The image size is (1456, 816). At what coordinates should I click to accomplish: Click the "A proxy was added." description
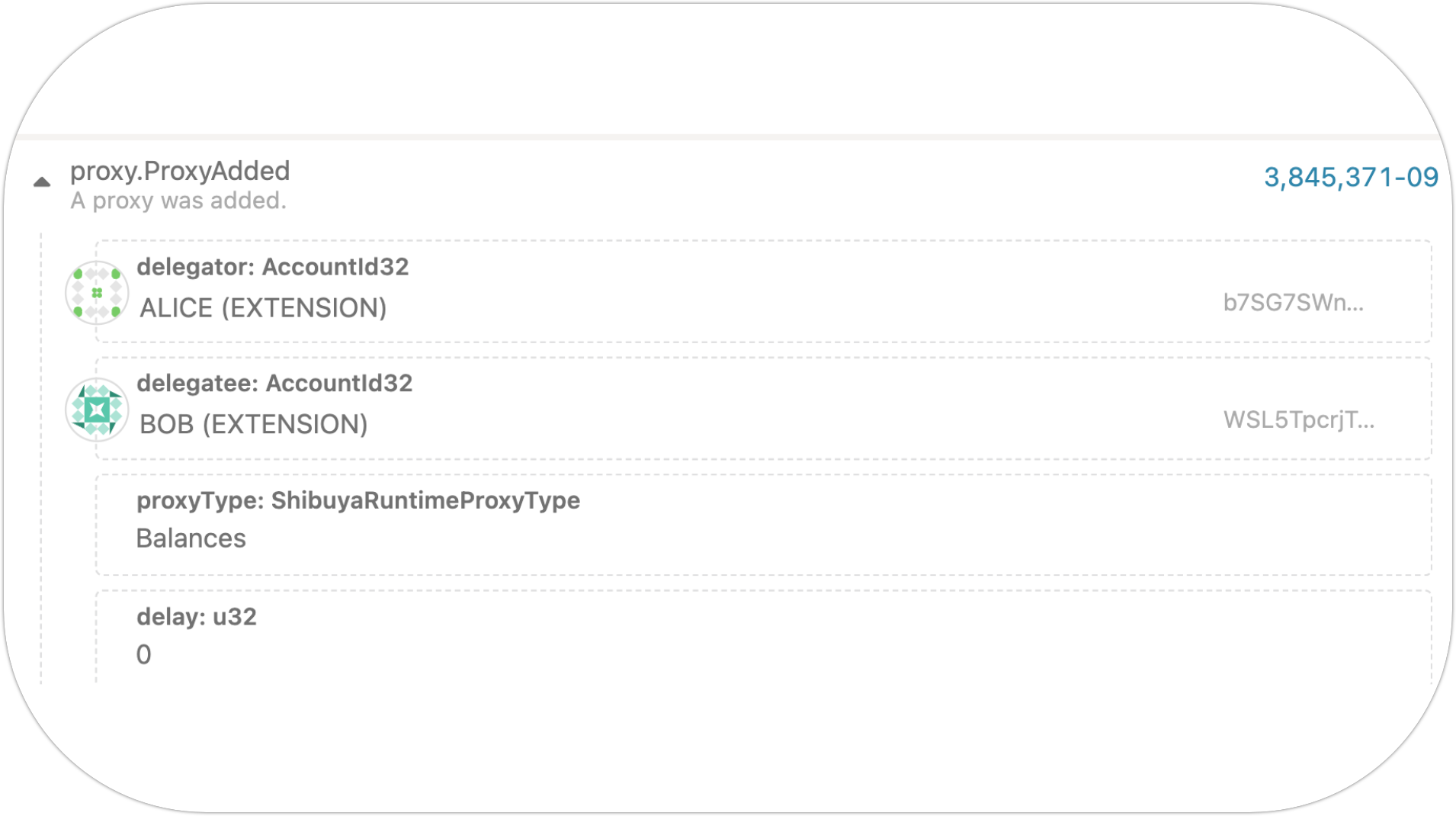(x=178, y=201)
